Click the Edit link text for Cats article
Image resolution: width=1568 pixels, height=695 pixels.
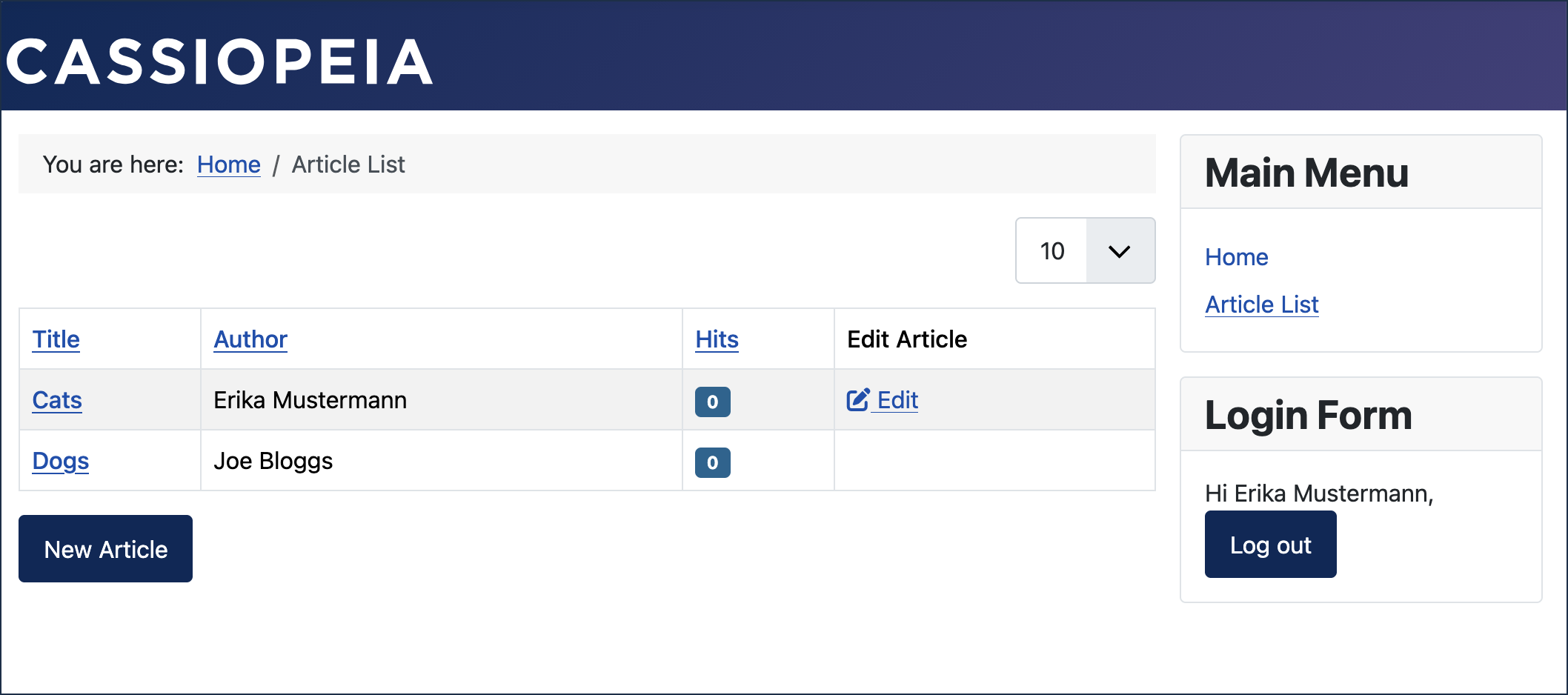[x=897, y=400]
